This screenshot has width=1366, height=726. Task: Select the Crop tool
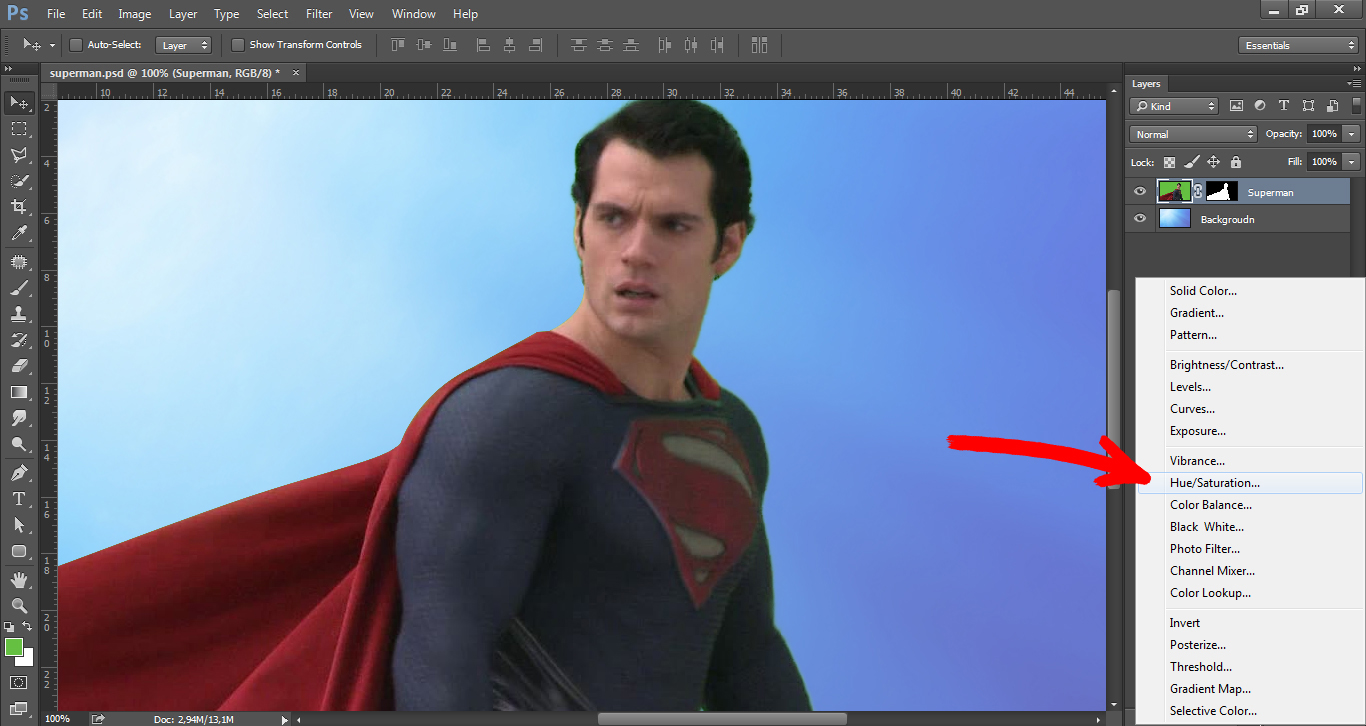(18, 207)
